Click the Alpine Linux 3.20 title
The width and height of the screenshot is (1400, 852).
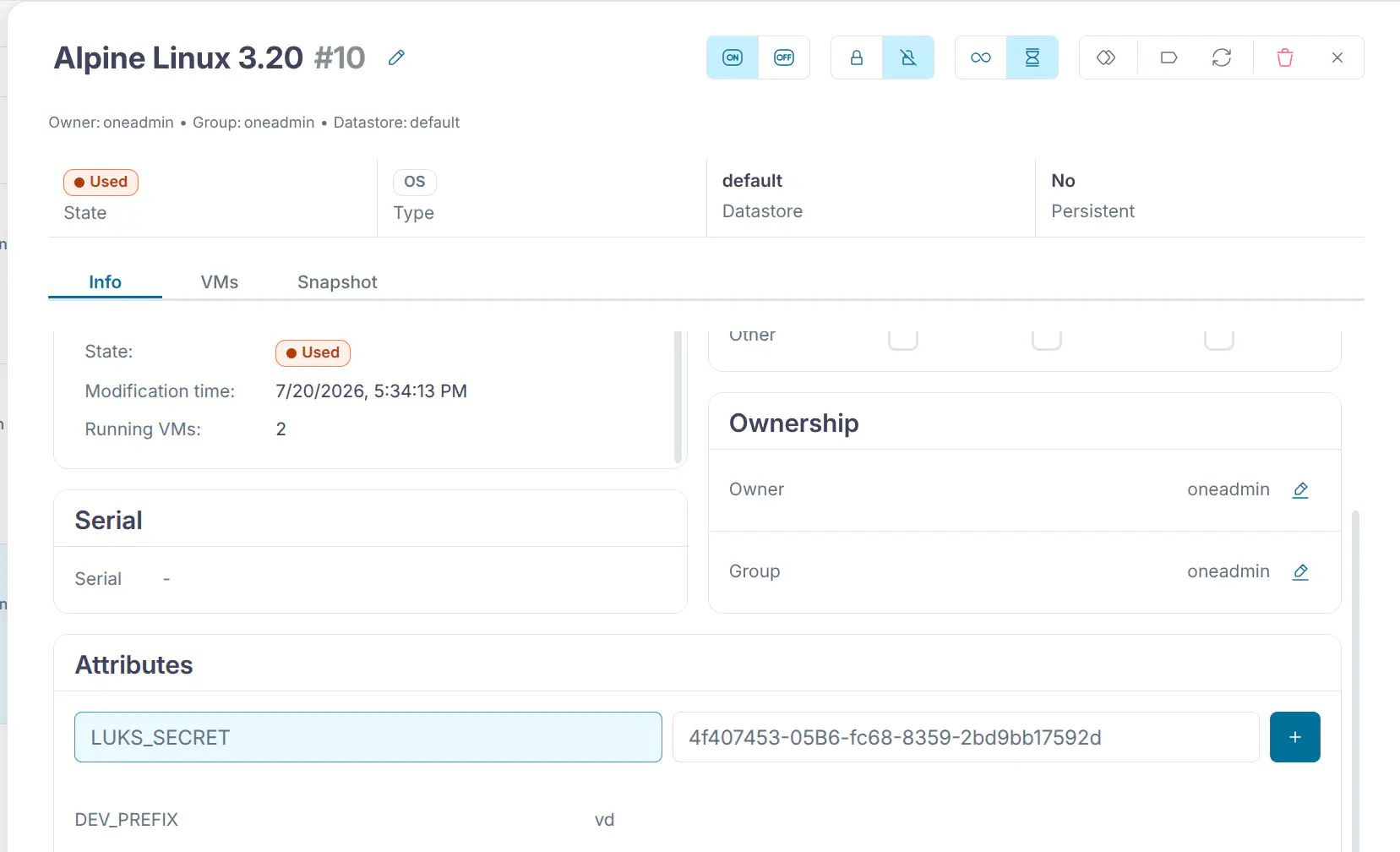tap(178, 57)
